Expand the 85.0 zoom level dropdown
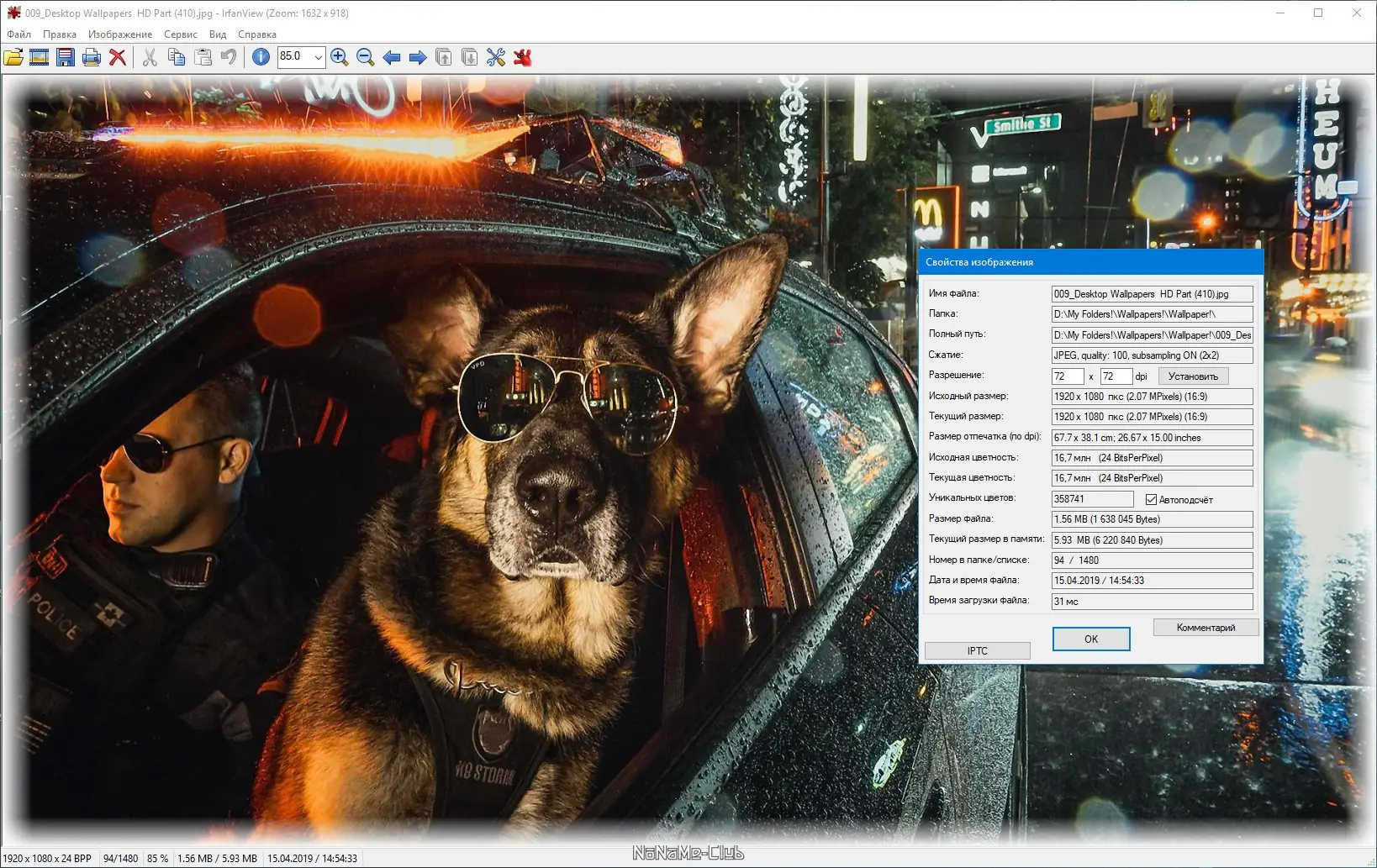The width and height of the screenshot is (1377, 868). click(319, 57)
